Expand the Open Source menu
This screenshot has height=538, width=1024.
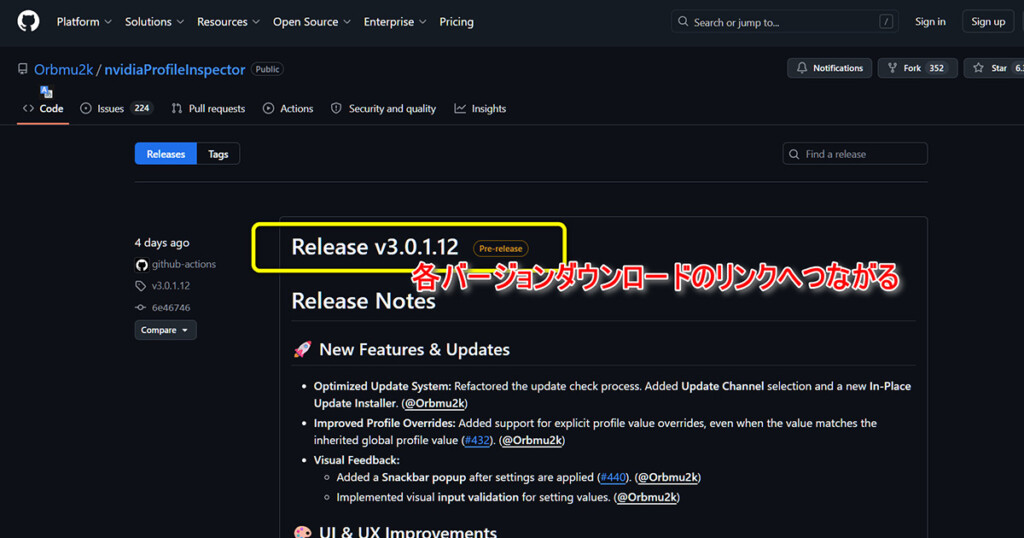312,22
